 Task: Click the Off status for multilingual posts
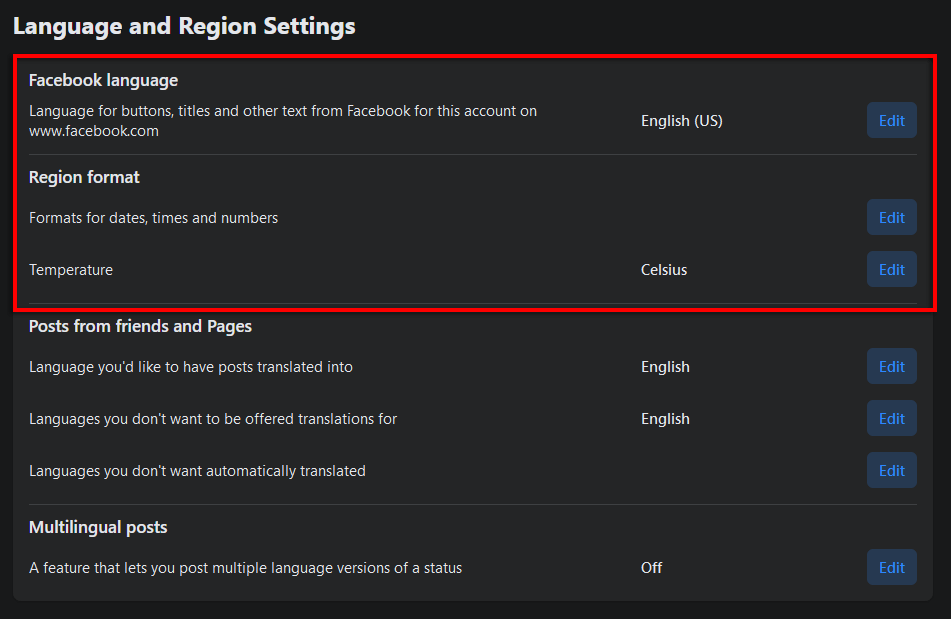652,568
